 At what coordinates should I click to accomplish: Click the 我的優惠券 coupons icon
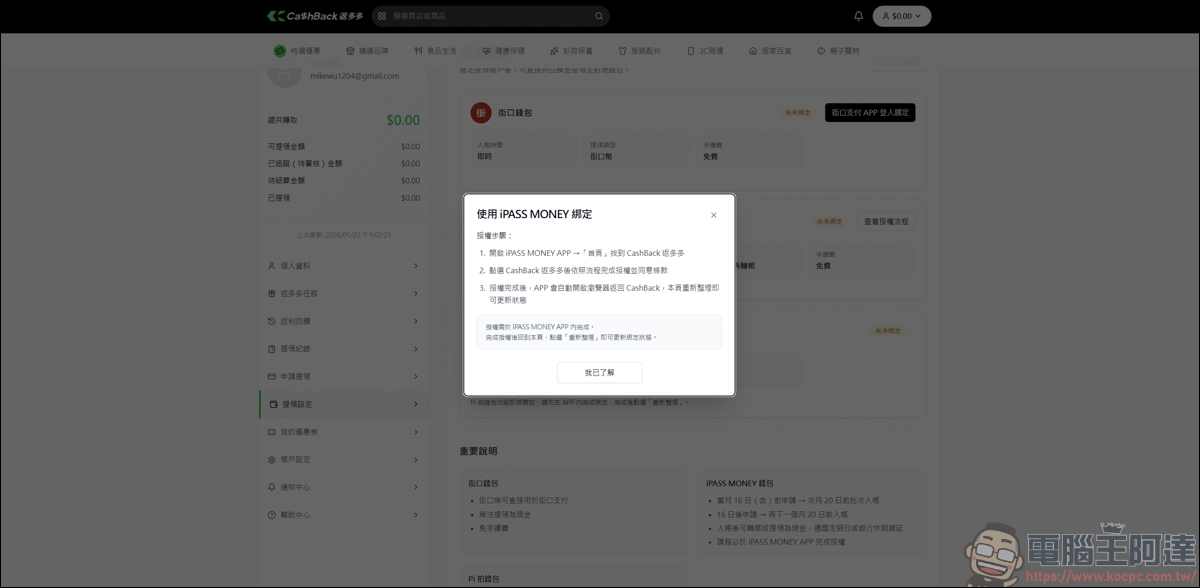tap(271, 432)
